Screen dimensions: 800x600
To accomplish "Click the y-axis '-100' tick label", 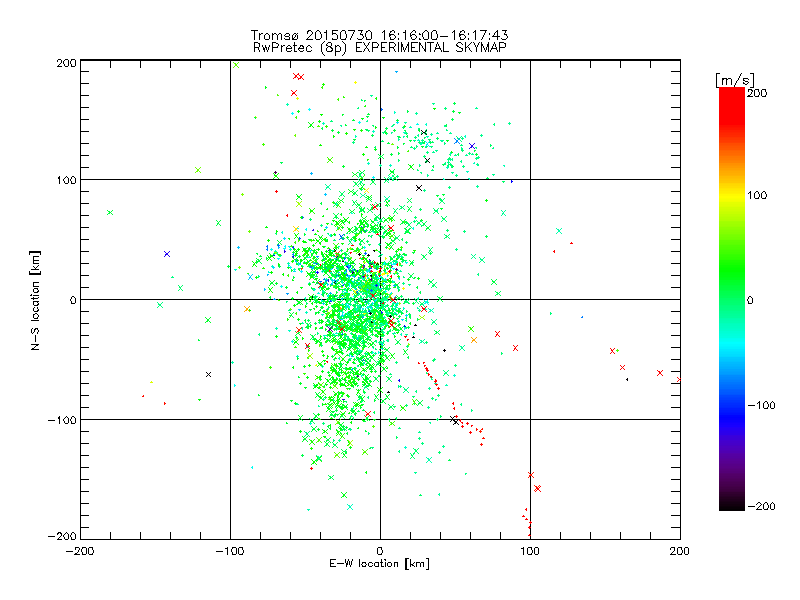I will click(x=62, y=420).
